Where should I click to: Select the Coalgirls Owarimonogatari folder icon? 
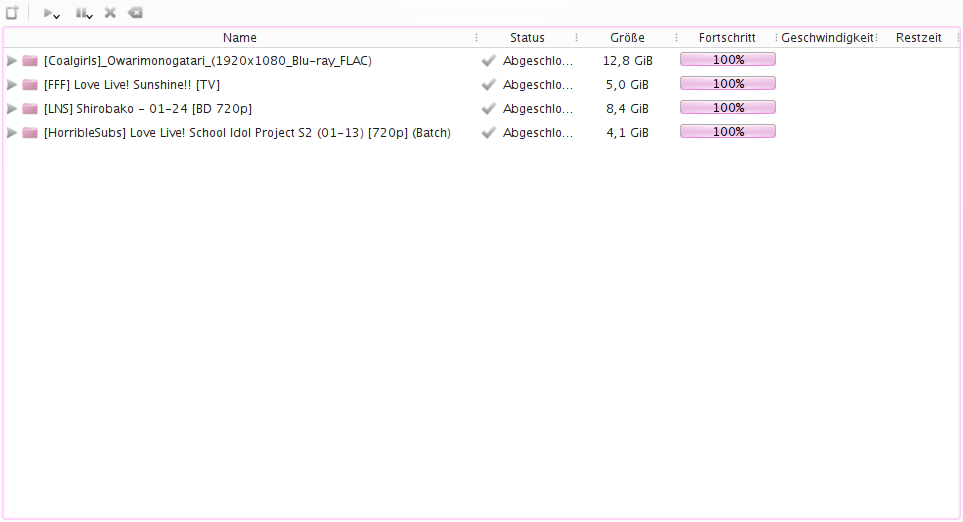click(x=30, y=61)
